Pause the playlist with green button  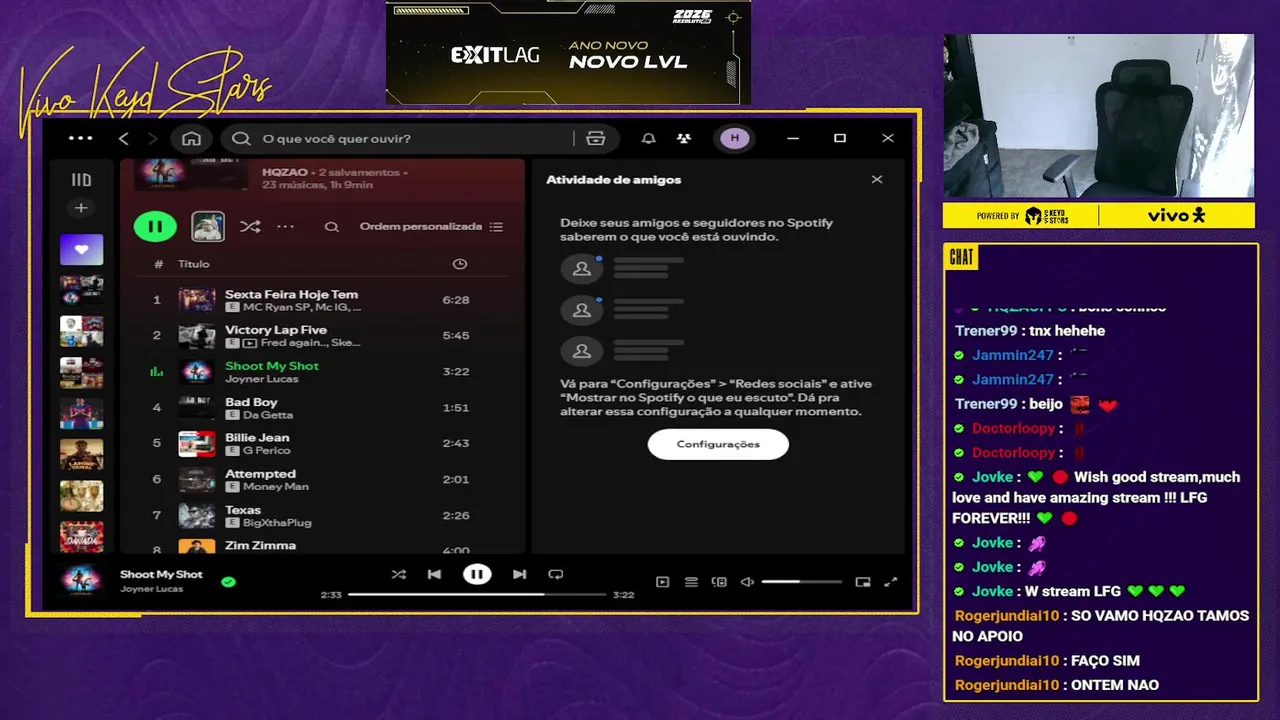[x=155, y=227]
